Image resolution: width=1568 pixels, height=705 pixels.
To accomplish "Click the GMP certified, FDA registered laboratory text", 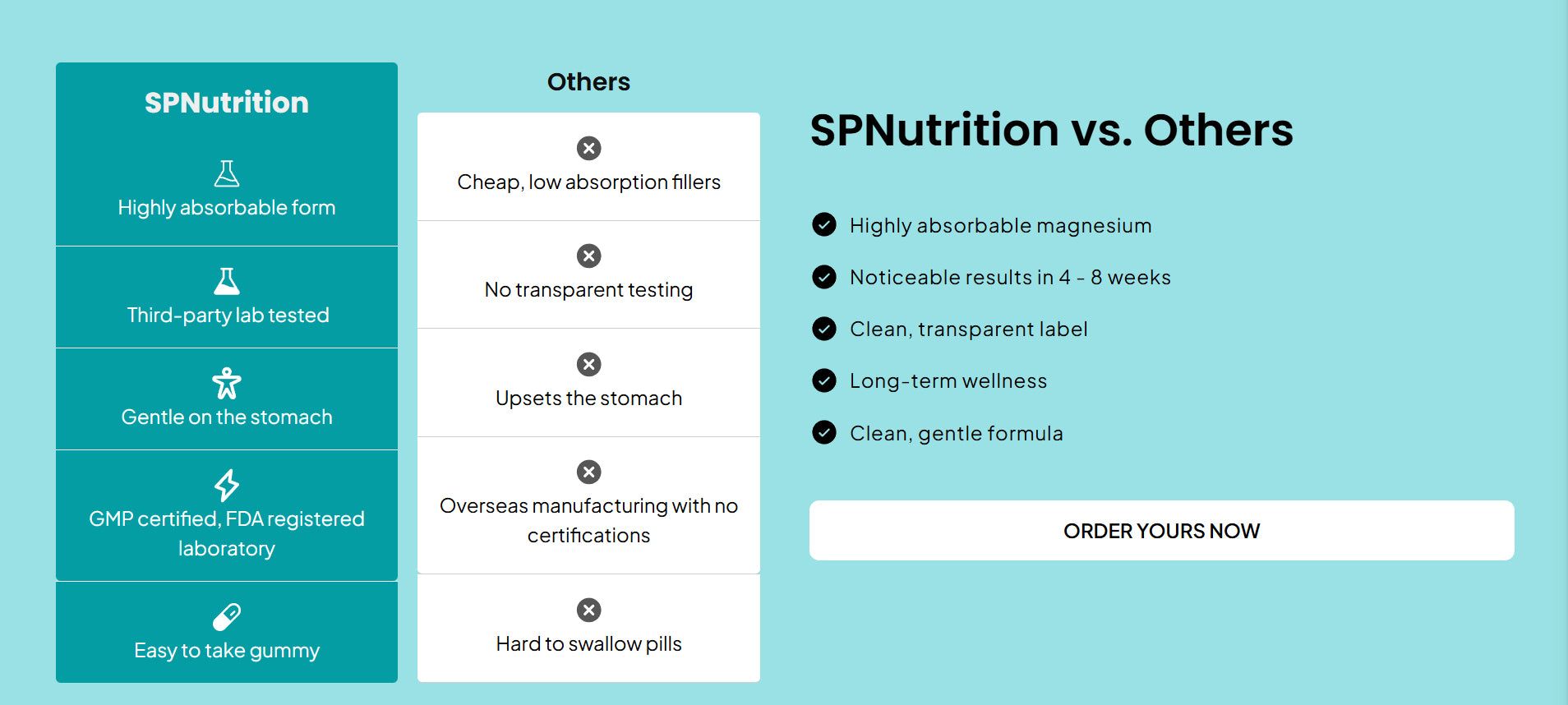I will (x=227, y=533).
